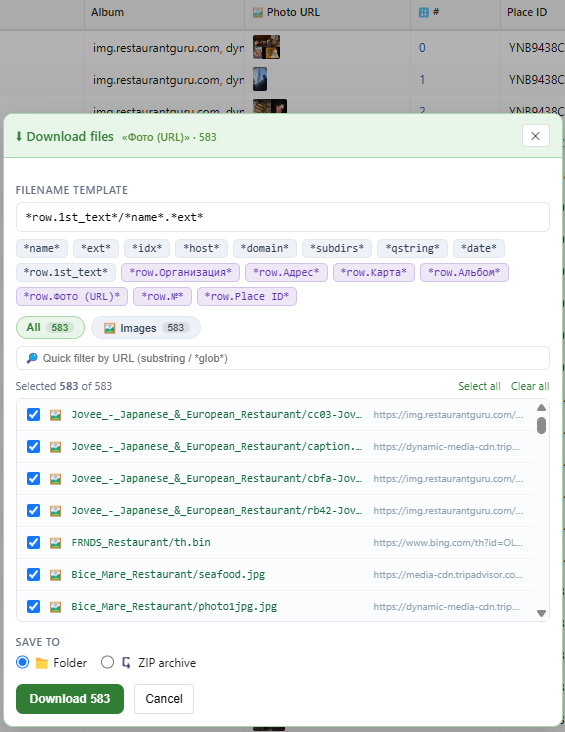The height and width of the screenshot is (732, 565).
Task: Insert the *row.Альбом* token
Action: tap(464, 272)
